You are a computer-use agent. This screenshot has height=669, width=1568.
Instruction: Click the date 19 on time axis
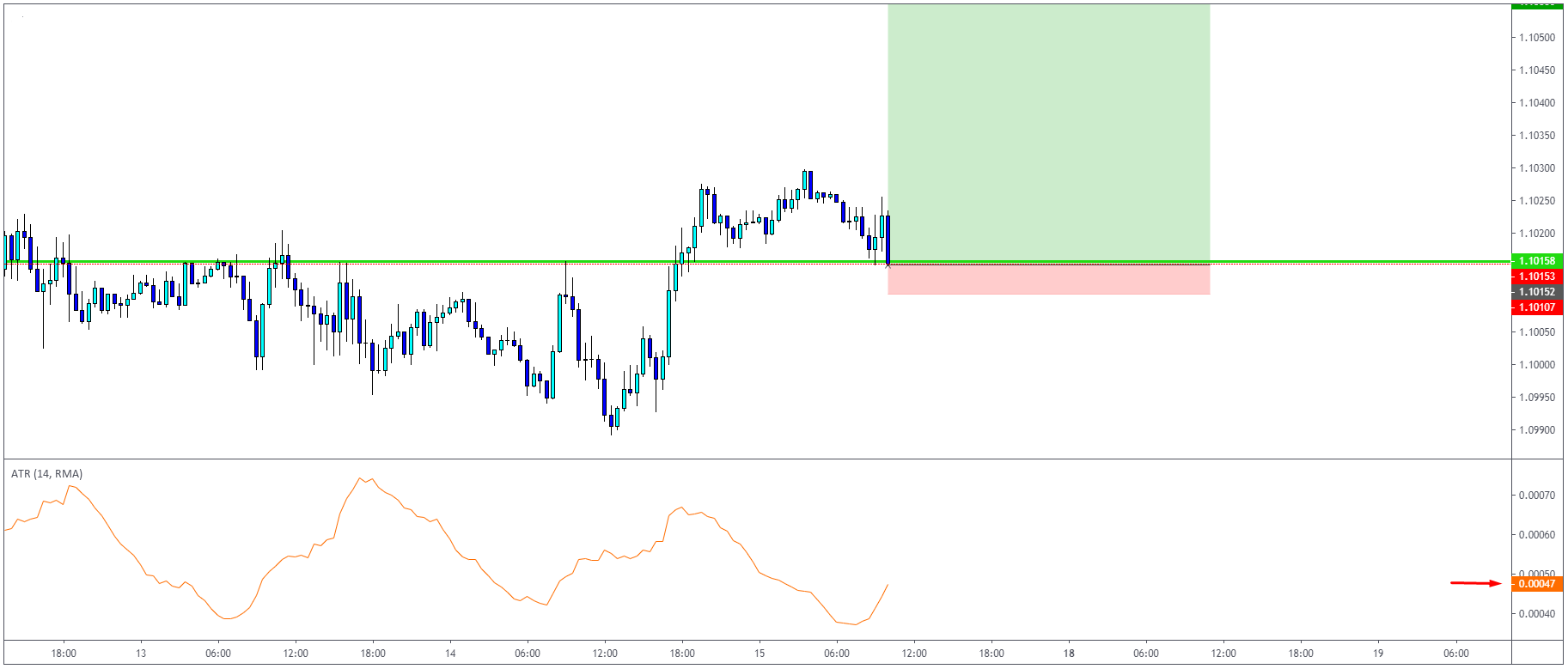click(x=1378, y=654)
